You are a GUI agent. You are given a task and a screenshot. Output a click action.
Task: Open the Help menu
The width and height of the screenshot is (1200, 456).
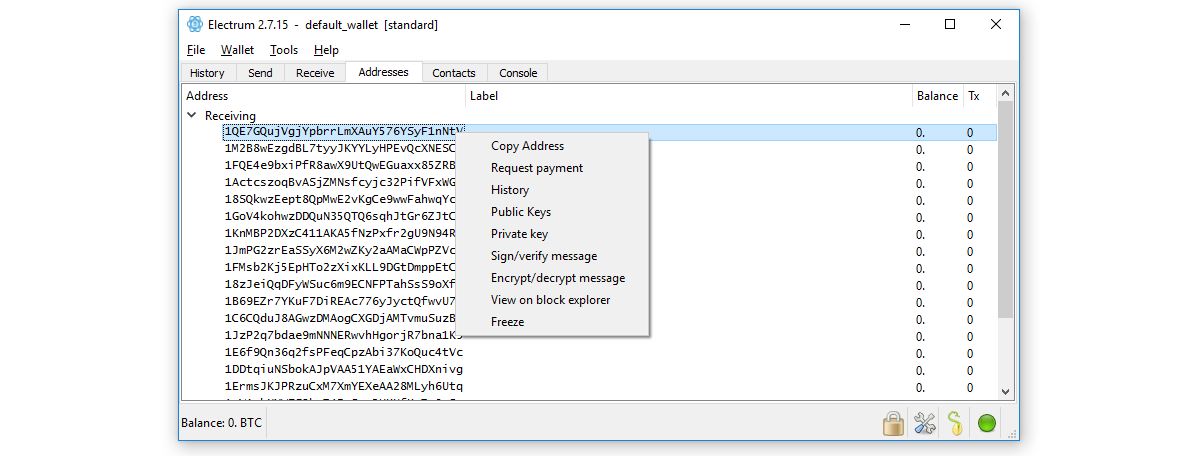pyautogui.click(x=326, y=50)
